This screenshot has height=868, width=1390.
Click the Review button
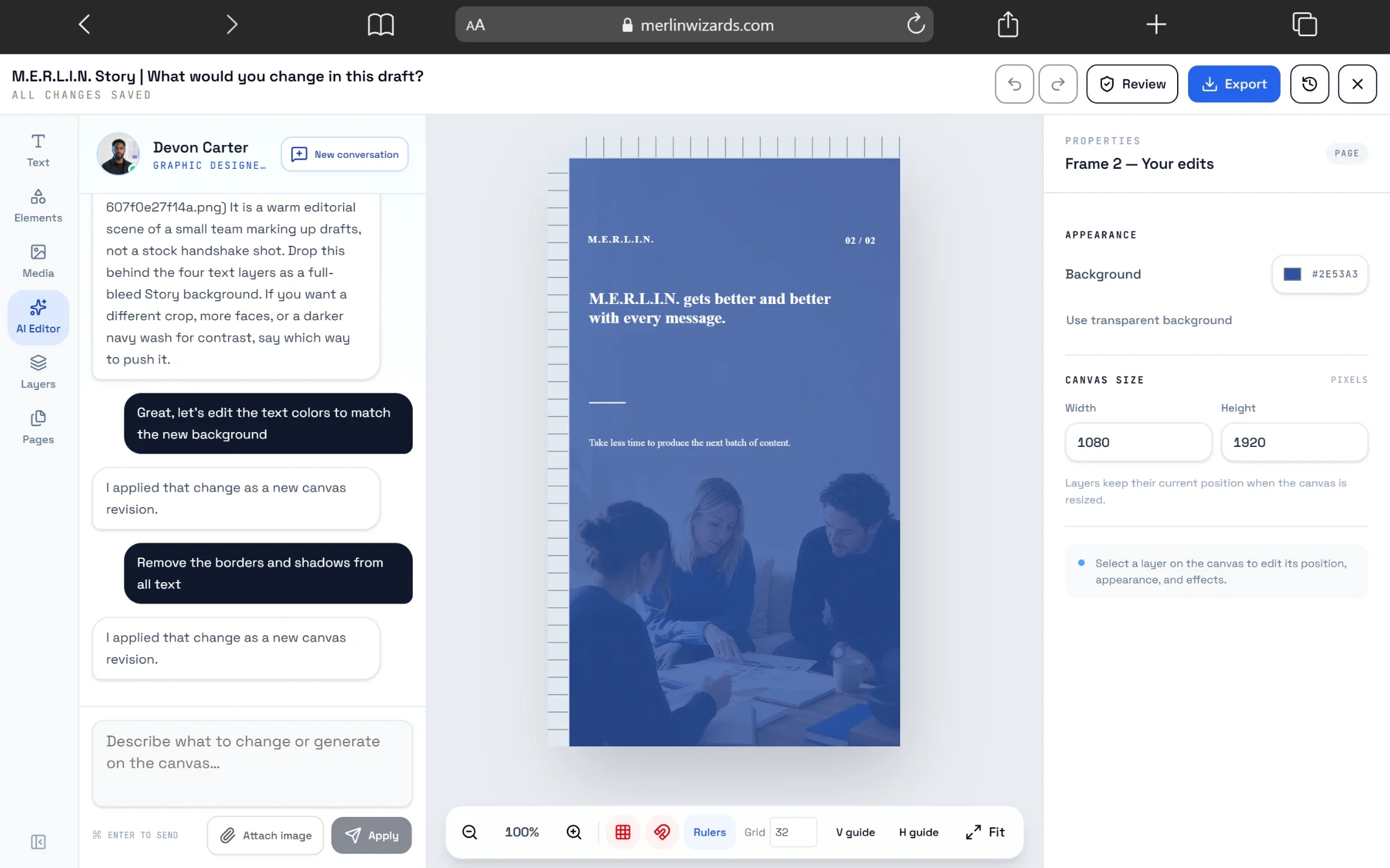(x=1132, y=84)
